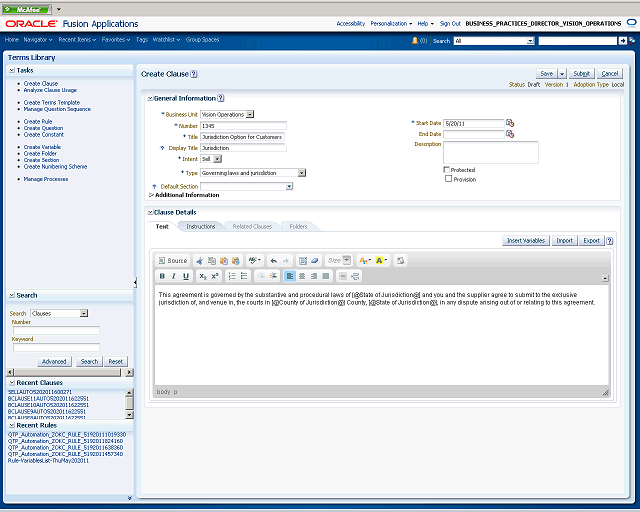Click in clause Title input field

pyautogui.click(x=242, y=137)
